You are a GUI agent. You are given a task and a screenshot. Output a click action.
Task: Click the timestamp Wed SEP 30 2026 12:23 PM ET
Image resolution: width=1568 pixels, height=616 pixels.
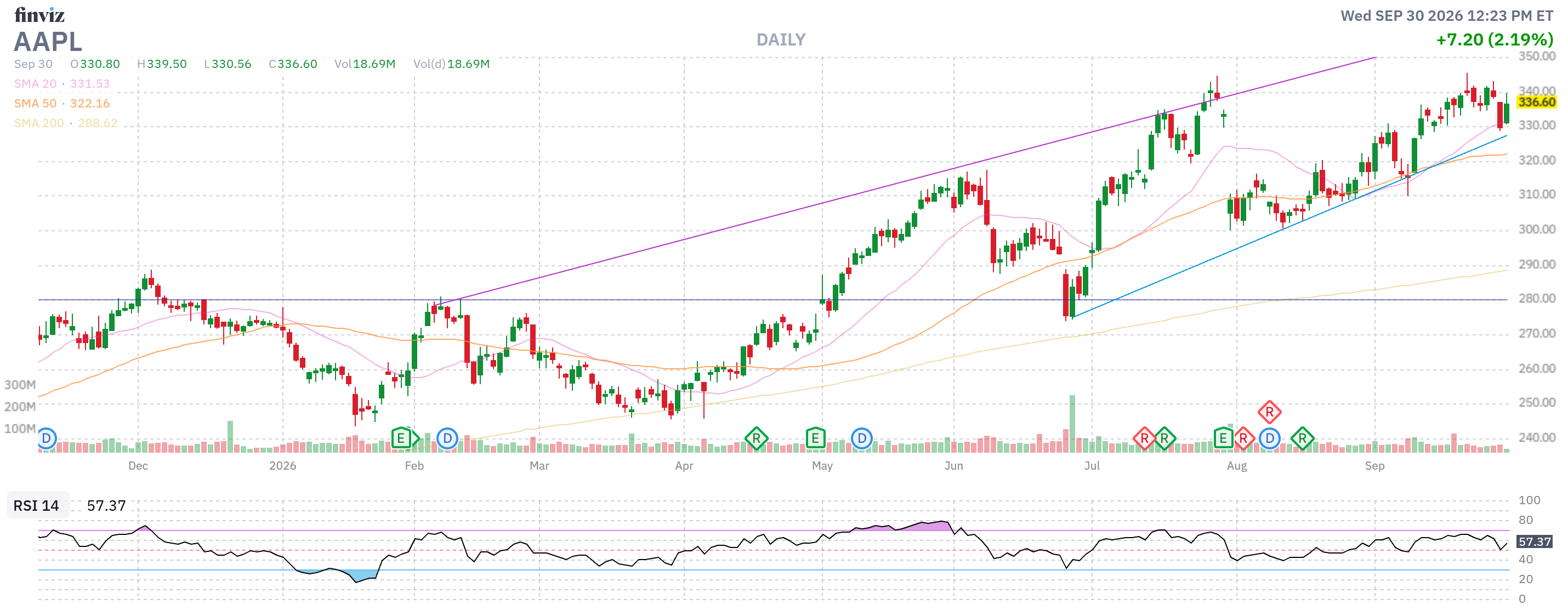coord(1447,16)
